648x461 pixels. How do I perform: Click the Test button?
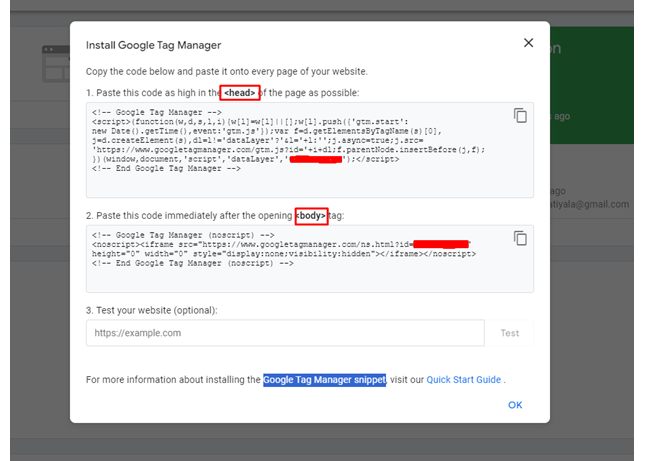(x=510, y=333)
